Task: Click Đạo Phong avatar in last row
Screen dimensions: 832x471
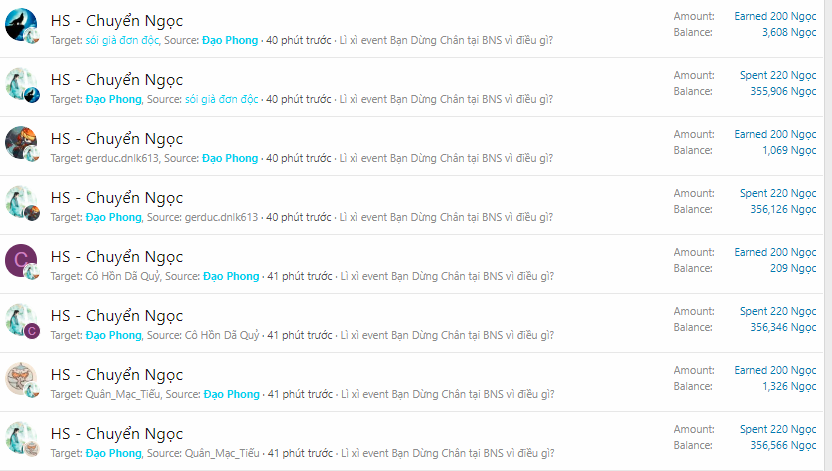Action: coord(21,437)
